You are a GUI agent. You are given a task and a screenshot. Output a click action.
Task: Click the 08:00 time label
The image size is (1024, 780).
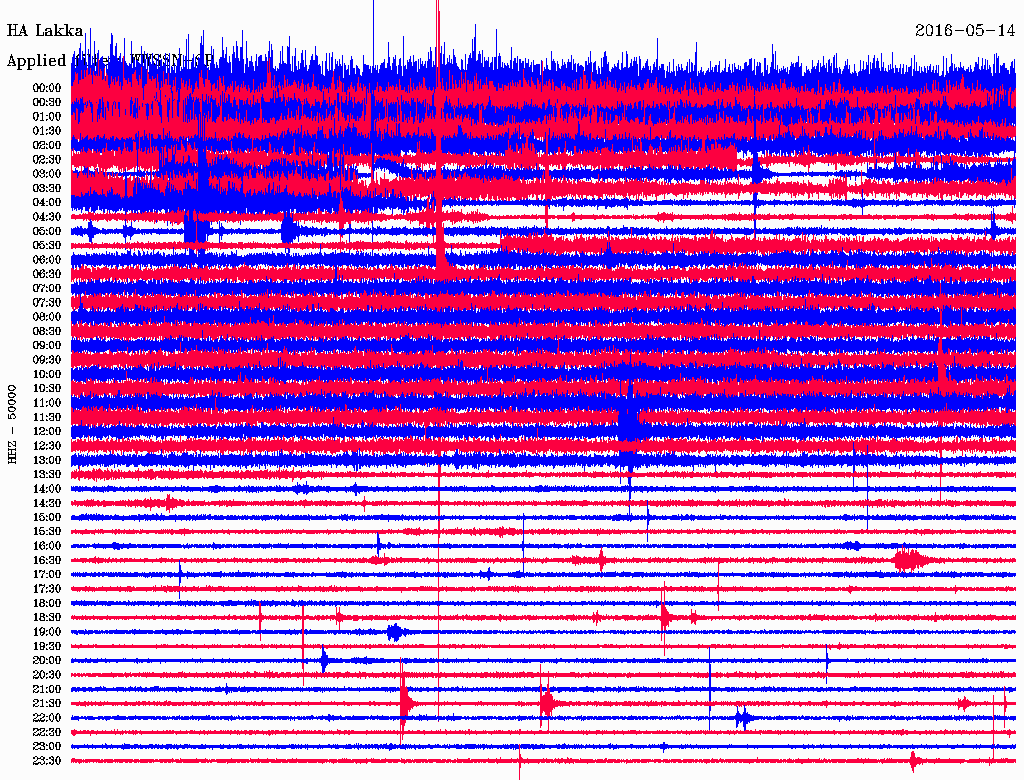pyautogui.click(x=47, y=317)
